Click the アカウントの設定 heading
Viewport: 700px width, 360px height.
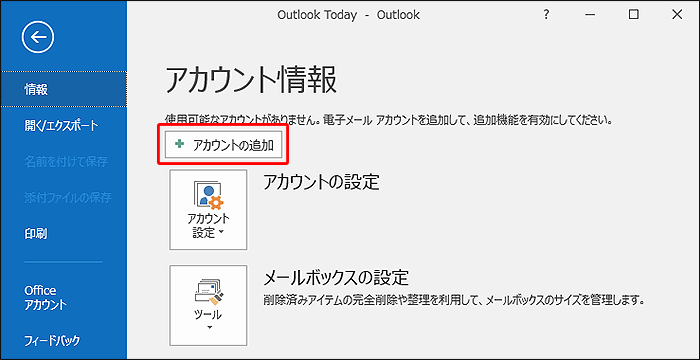pos(321,182)
